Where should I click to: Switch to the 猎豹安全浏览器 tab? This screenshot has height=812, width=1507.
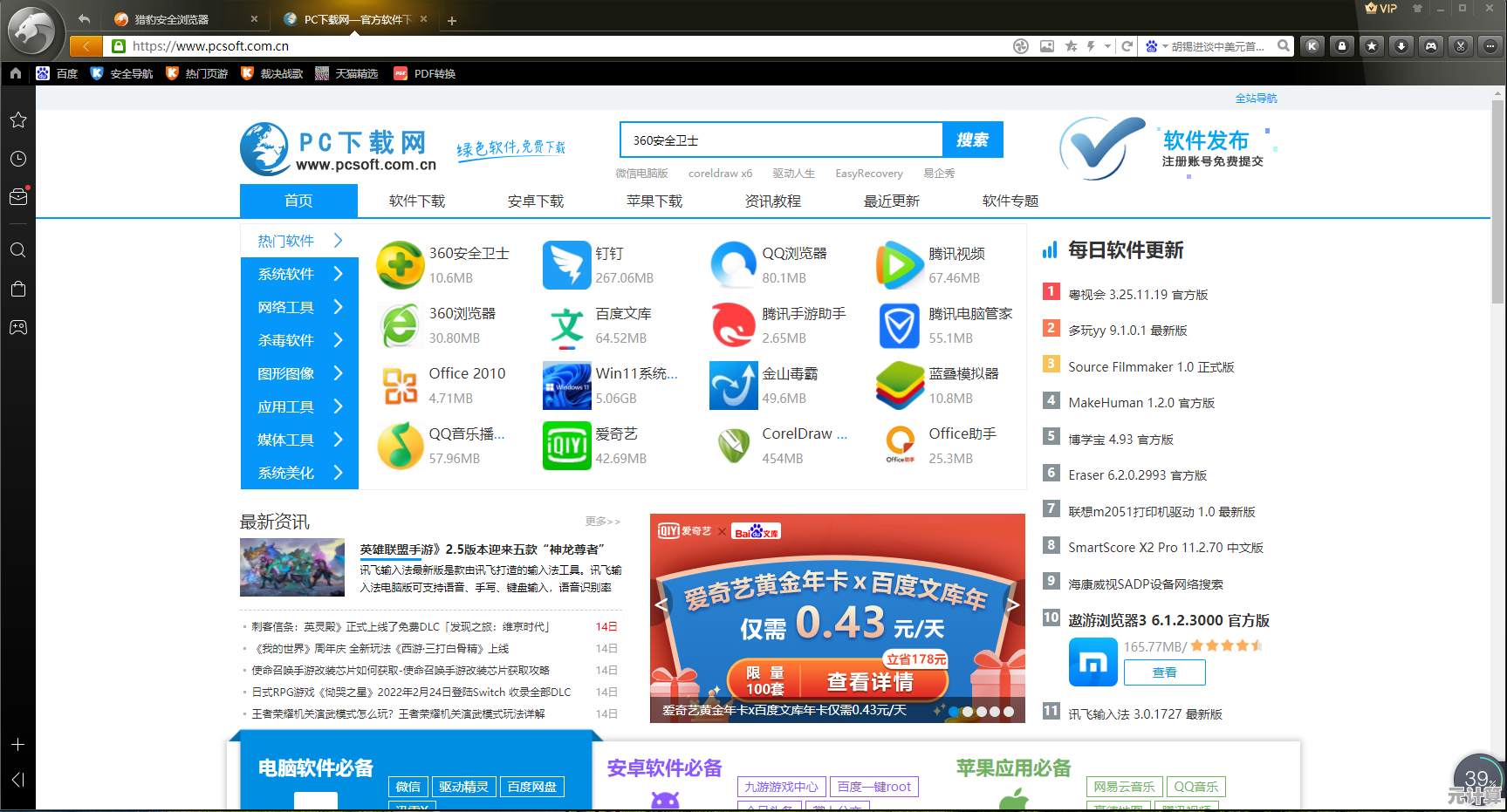coord(172,19)
